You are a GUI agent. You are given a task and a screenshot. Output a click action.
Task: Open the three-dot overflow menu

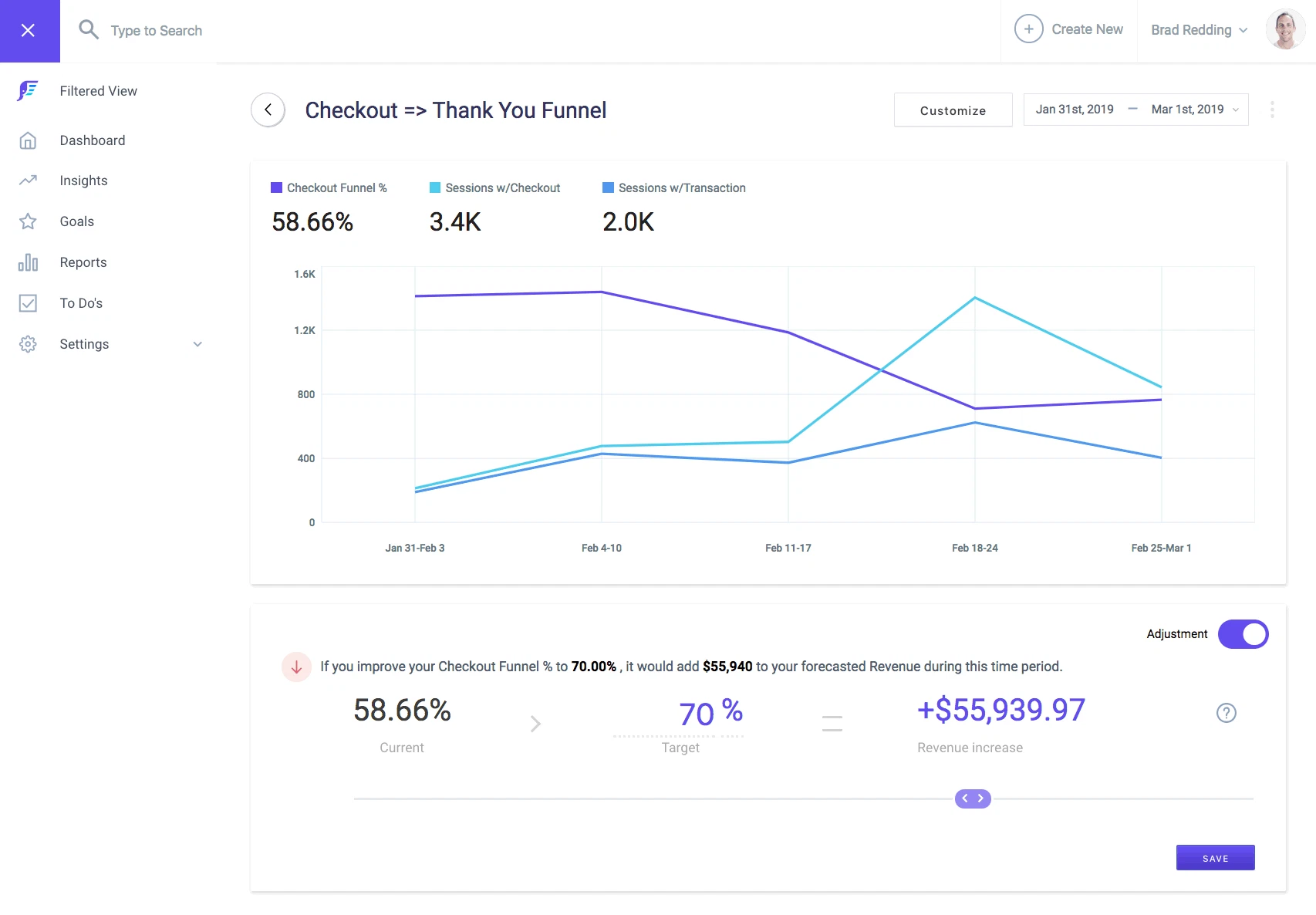pyautogui.click(x=1271, y=109)
